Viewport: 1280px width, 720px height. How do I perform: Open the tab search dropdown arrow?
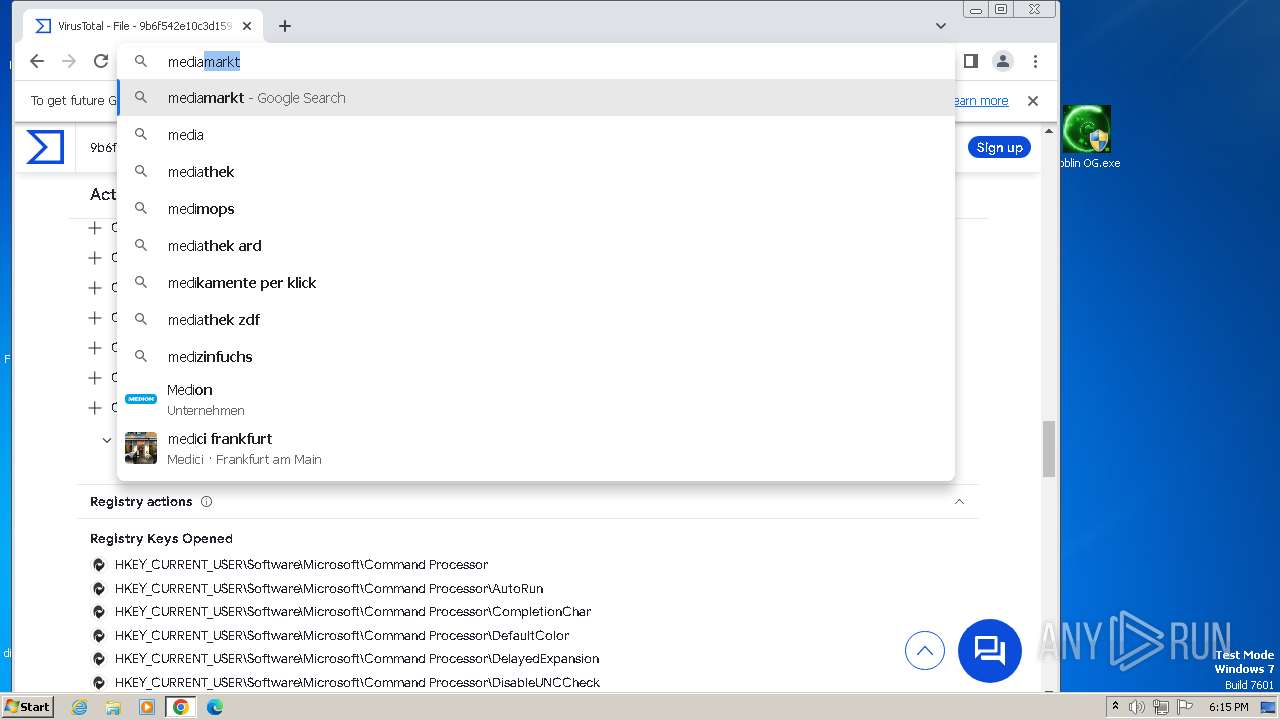[x=941, y=26]
